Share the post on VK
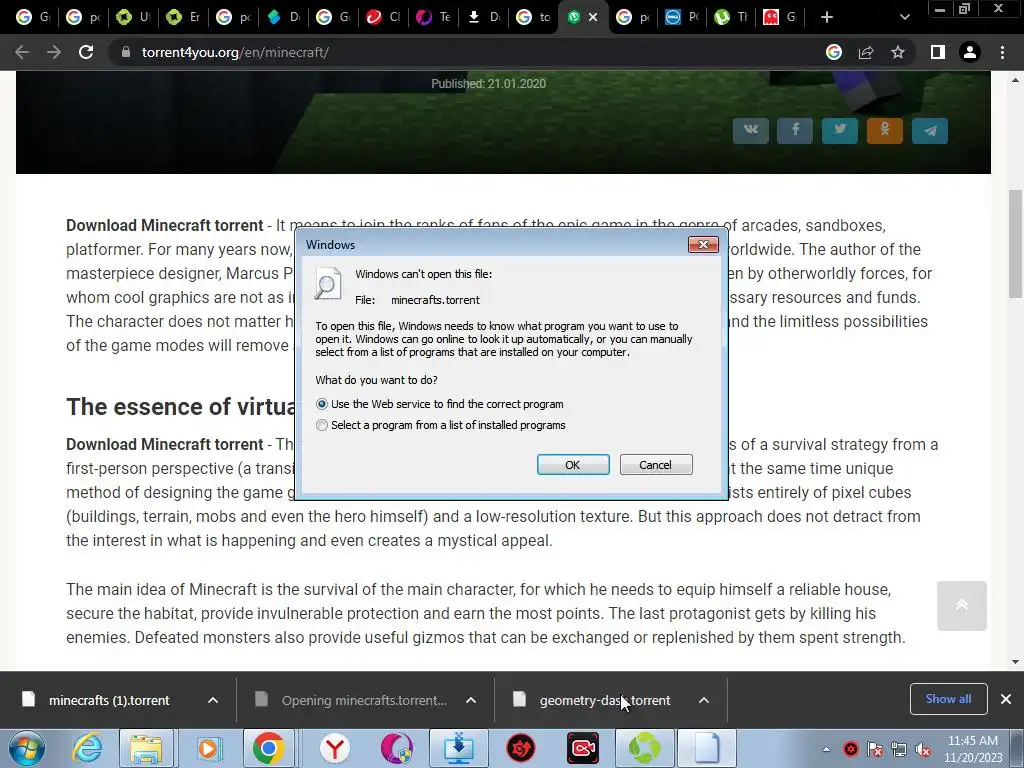 [751, 131]
